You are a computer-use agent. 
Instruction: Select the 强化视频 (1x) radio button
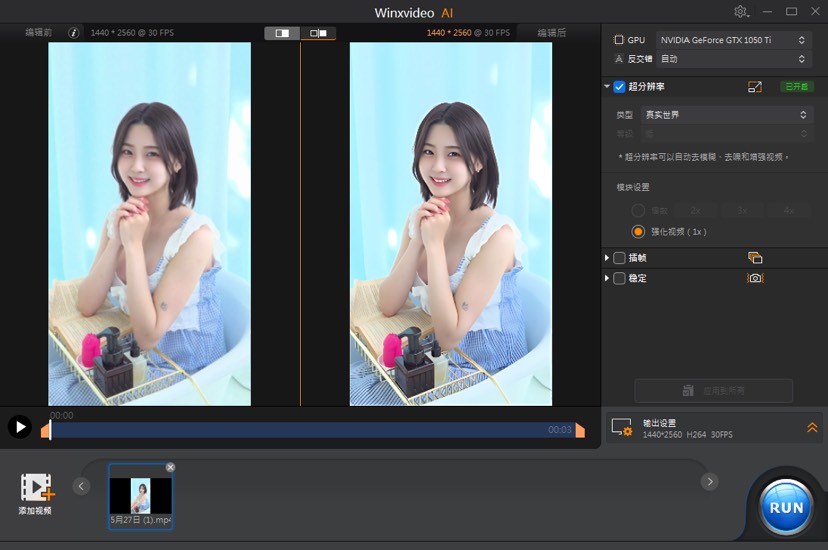638,231
